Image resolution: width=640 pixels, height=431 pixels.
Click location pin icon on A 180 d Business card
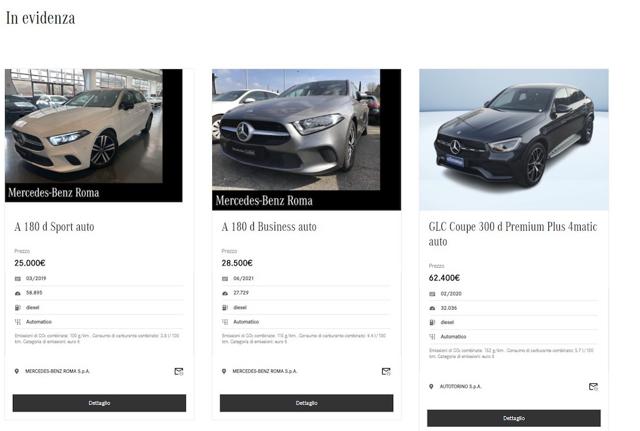[x=224, y=371]
